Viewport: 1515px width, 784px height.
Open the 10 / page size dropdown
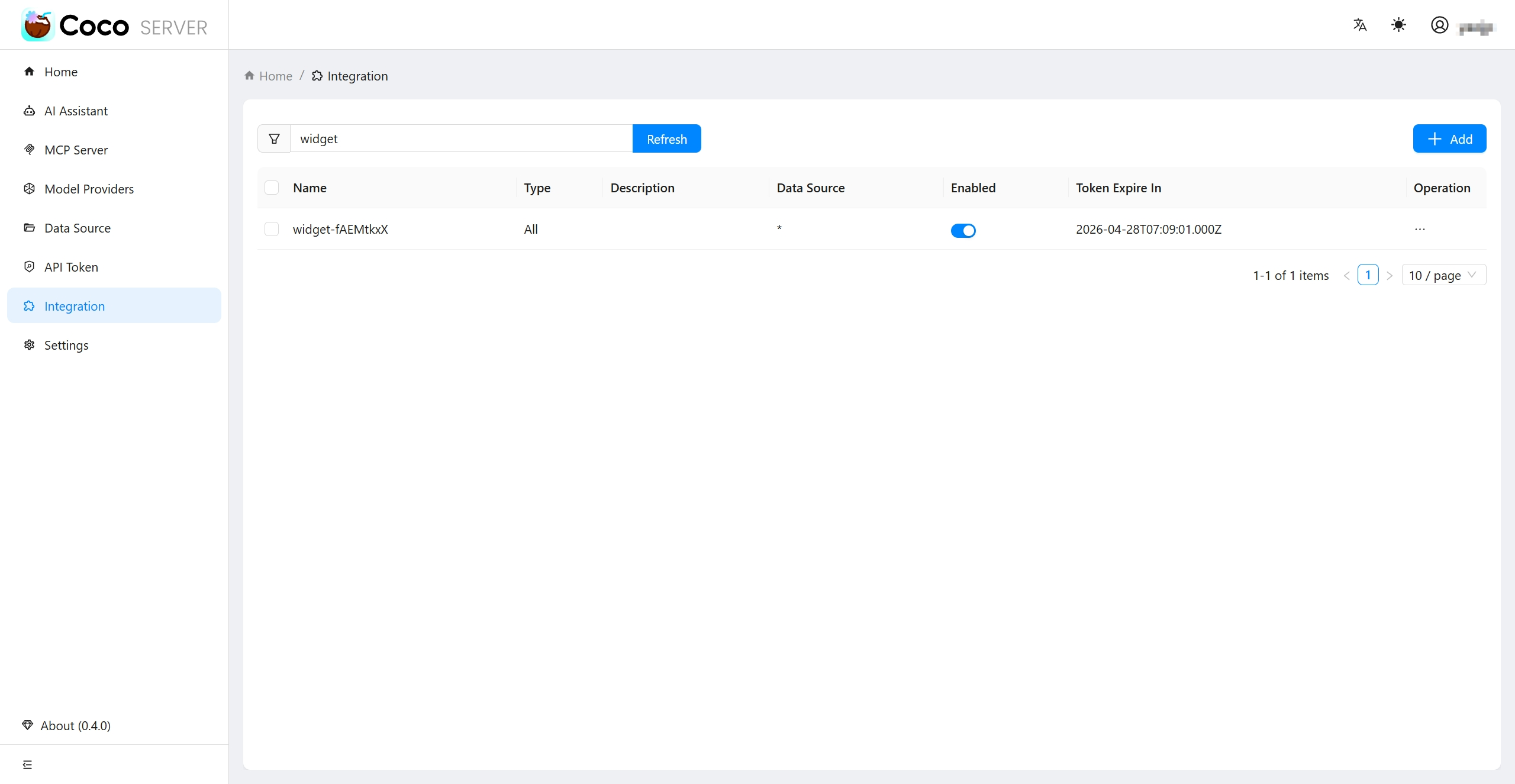[1443, 275]
